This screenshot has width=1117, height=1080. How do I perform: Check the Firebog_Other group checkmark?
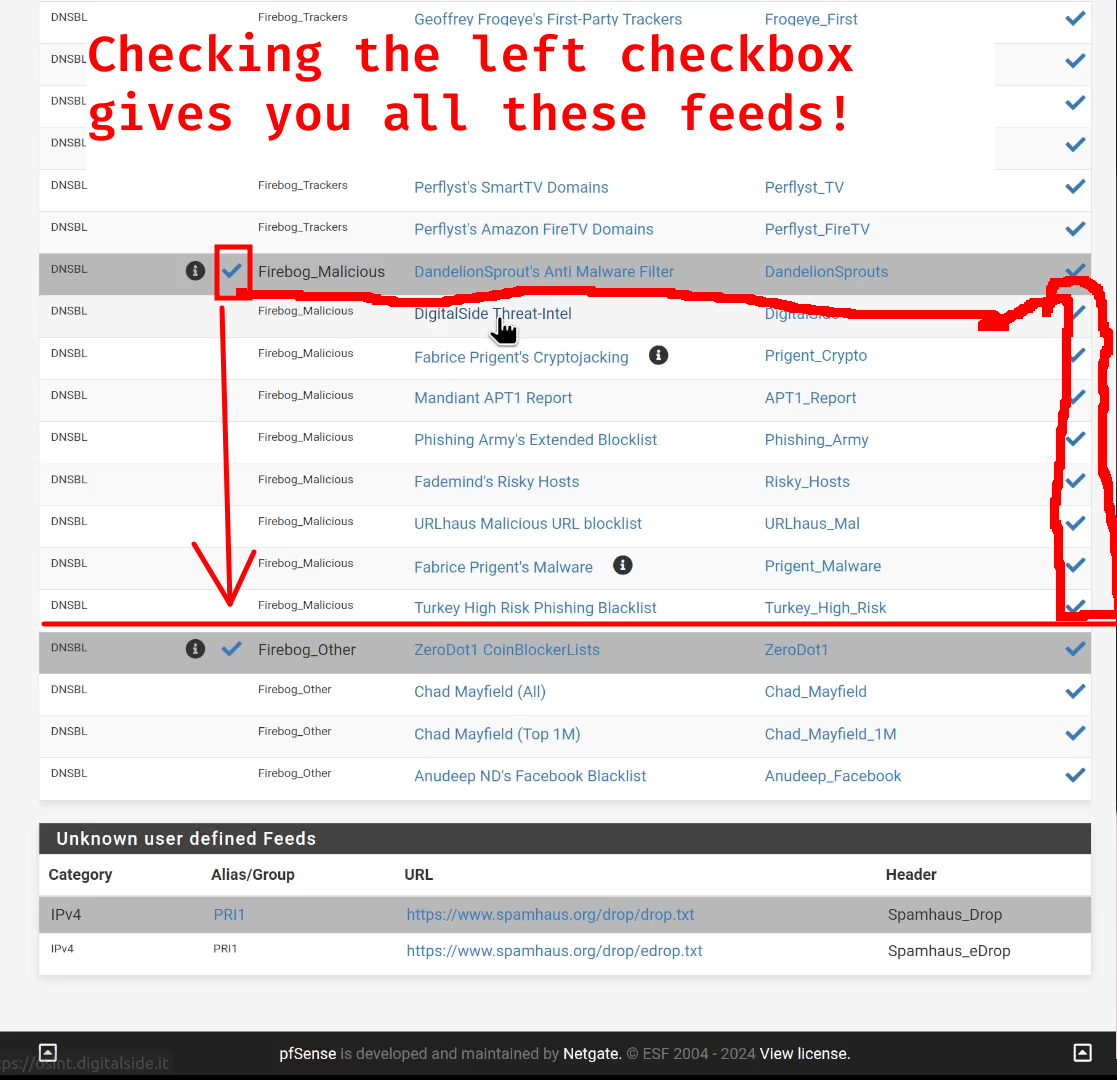[x=232, y=649]
